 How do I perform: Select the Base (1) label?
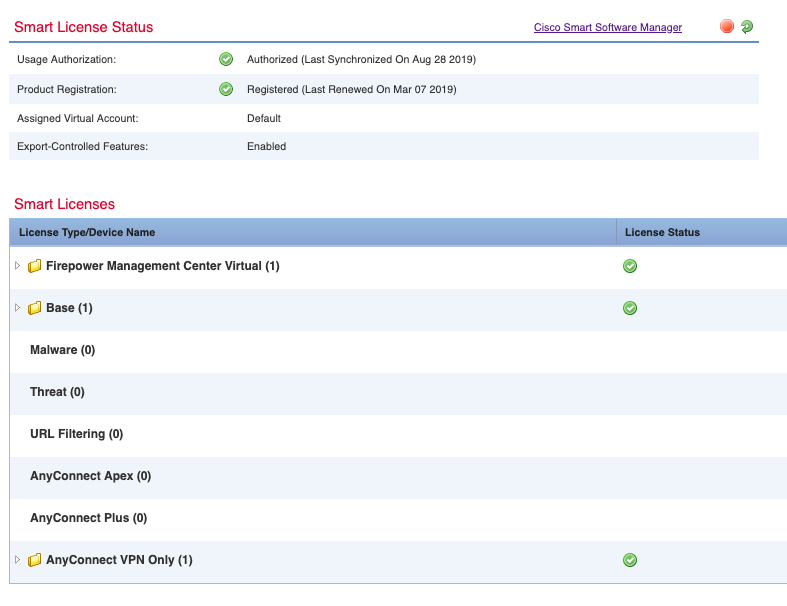pyautogui.click(x=69, y=308)
